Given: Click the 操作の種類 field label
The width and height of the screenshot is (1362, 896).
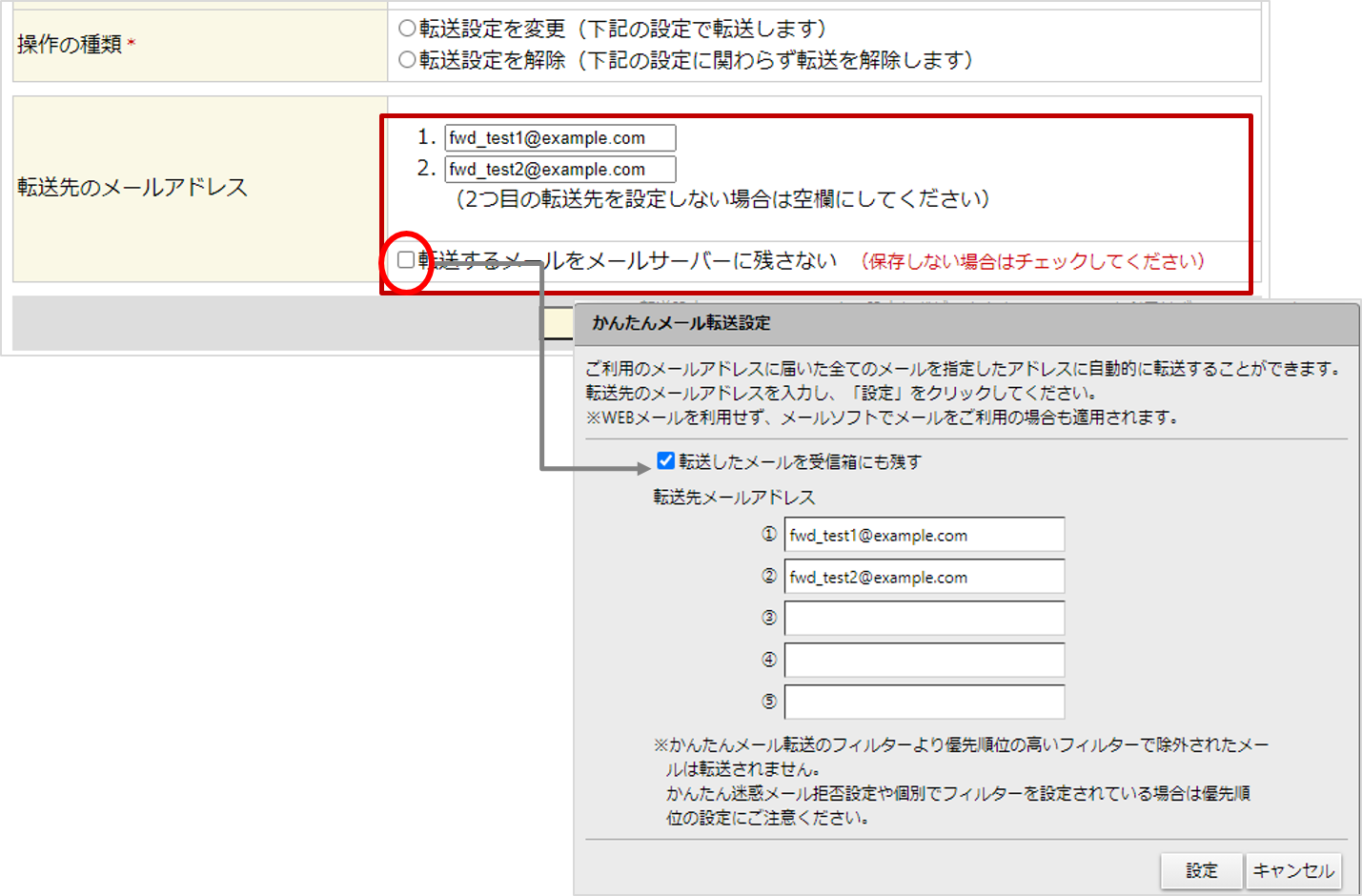Looking at the screenshot, I should pos(70,45).
